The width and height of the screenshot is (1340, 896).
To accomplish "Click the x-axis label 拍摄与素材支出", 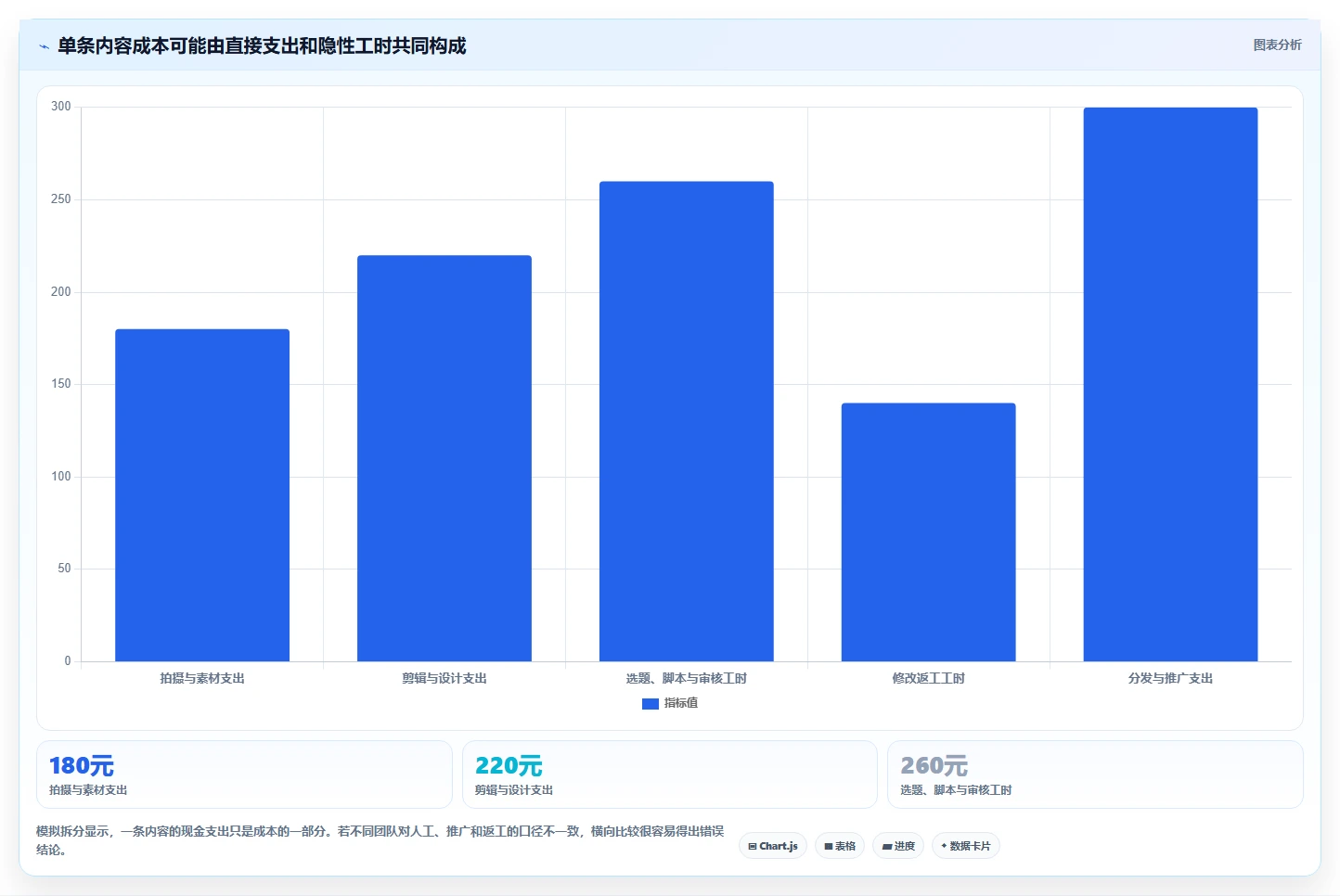I will tap(202, 679).
